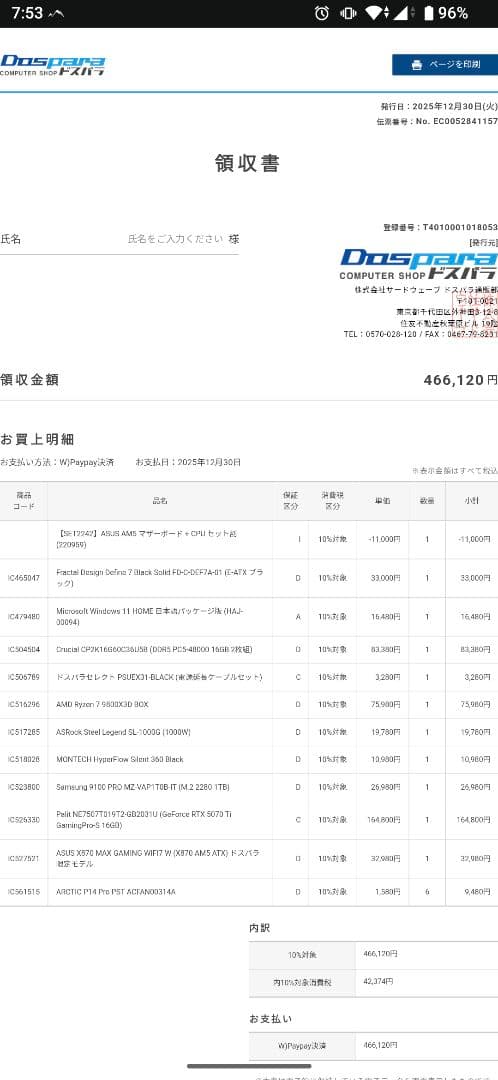Tap the AMD Ryzen 7 9800X3D BOX item
The image size is (498, 1080).
click(x=102, y=705)
